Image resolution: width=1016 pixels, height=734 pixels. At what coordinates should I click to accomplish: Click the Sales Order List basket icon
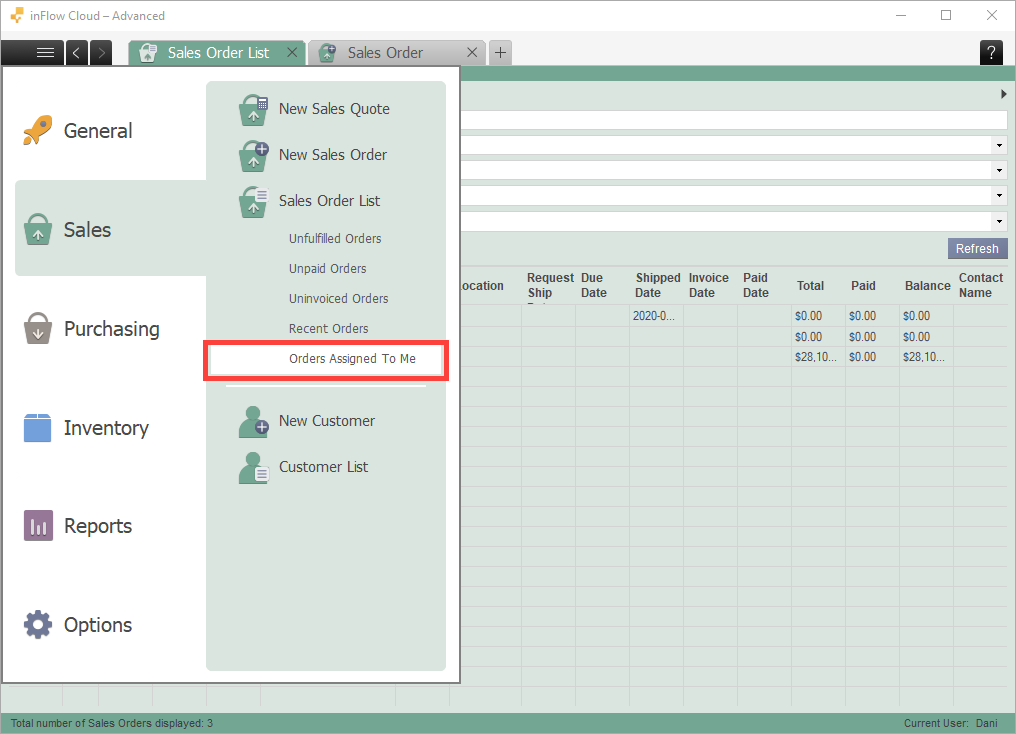point(253,201)
